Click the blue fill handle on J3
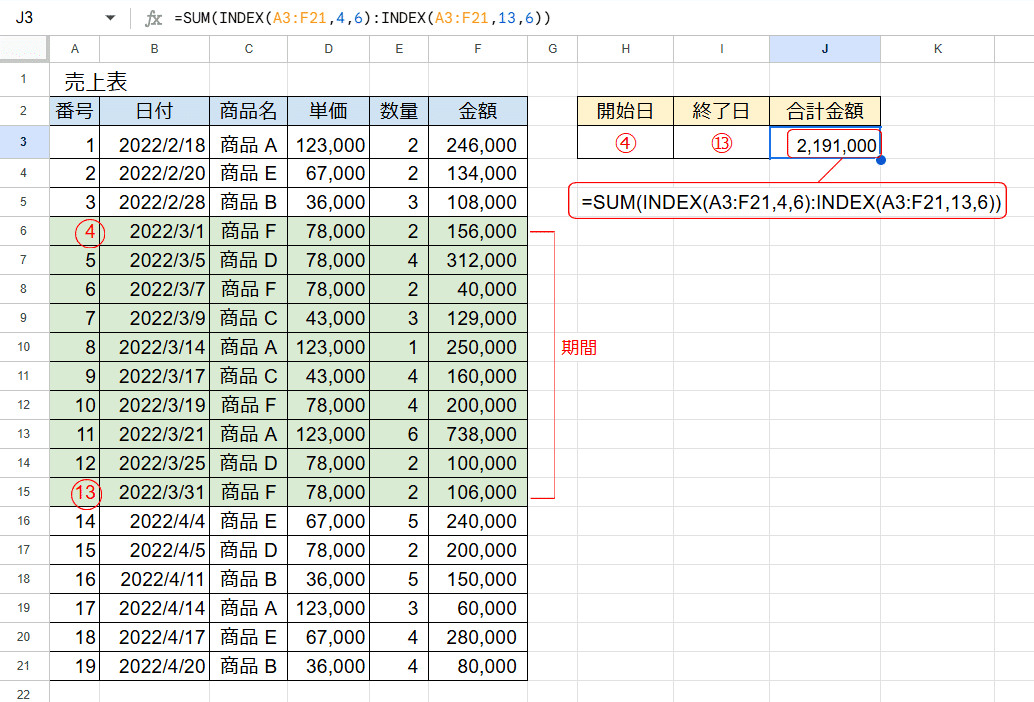The height and width of the screenshot is (702, 1034). [x=879, y=158]
